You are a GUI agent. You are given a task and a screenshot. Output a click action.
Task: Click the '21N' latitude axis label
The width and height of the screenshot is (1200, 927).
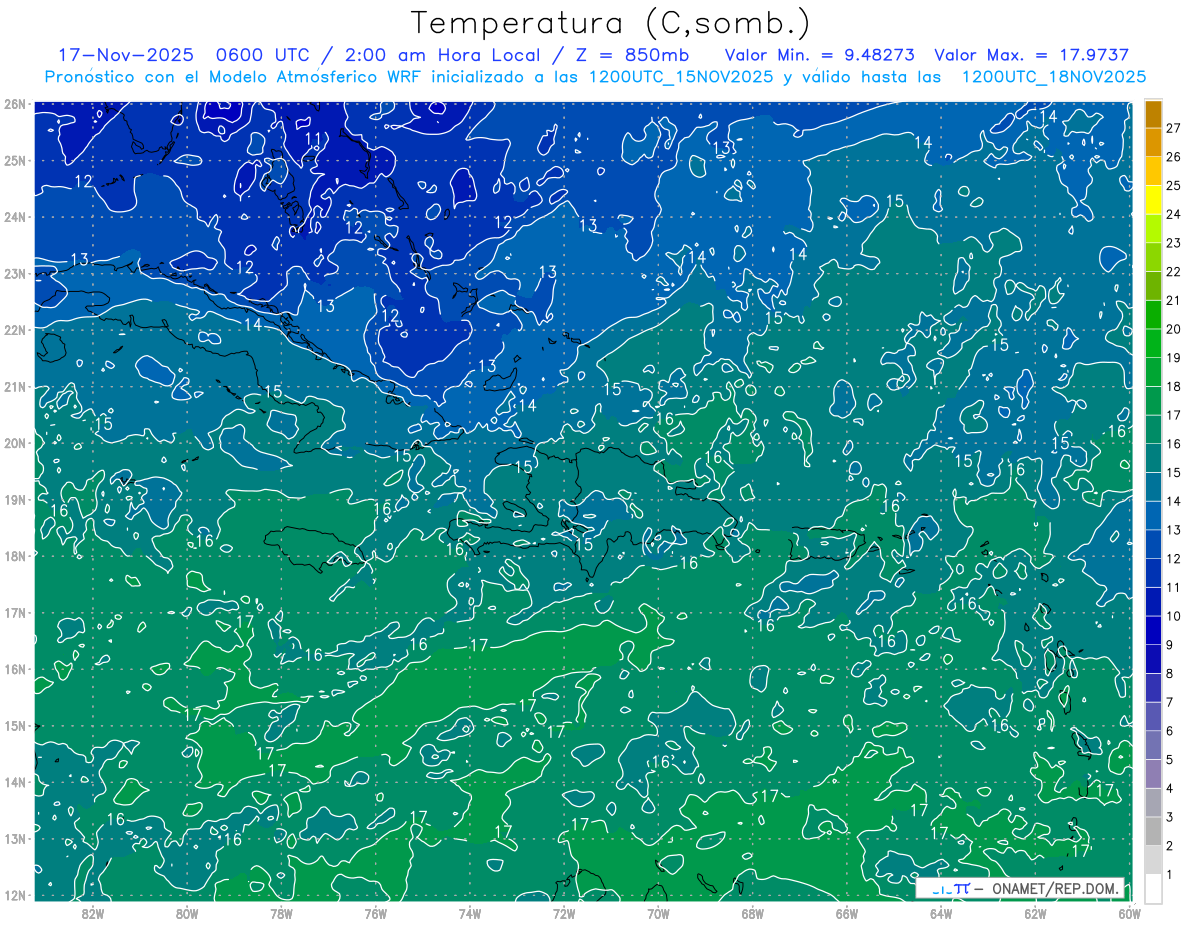tap(16, 387)
